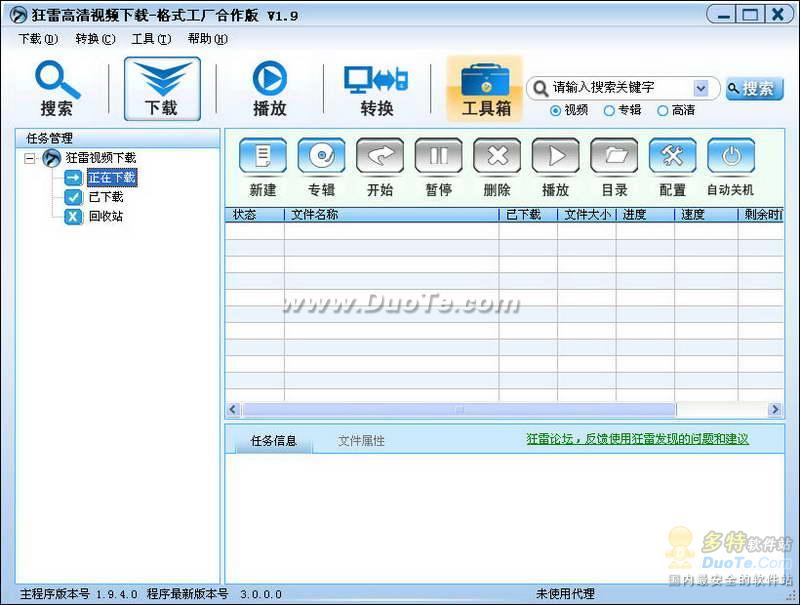Click the 任务管理 panel header
The image size is (800, 605).
[118, 138]
